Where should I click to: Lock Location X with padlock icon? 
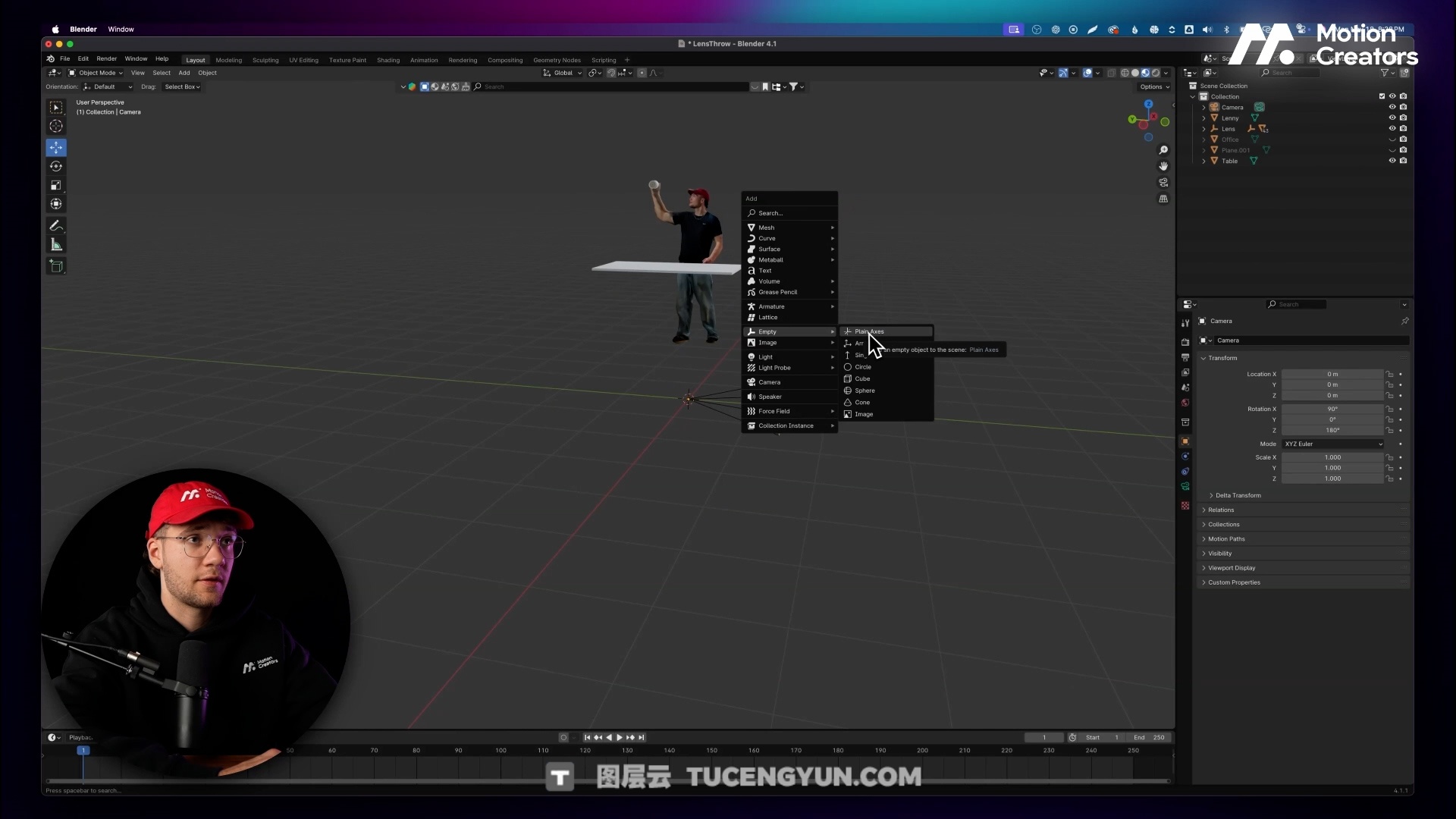coord(1390,374)
